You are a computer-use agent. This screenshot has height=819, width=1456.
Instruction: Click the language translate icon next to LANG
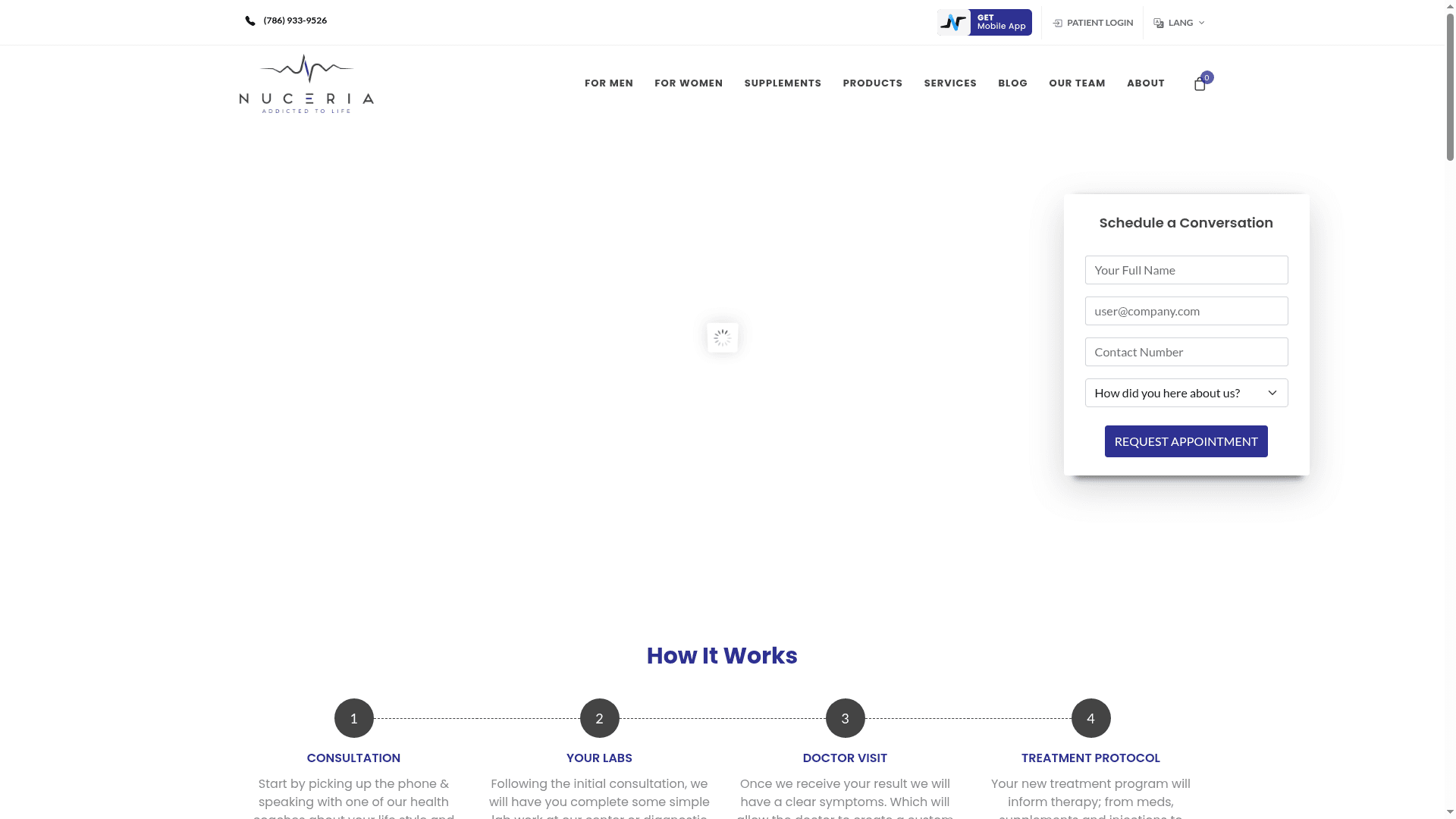click(x=1157, y=23)
